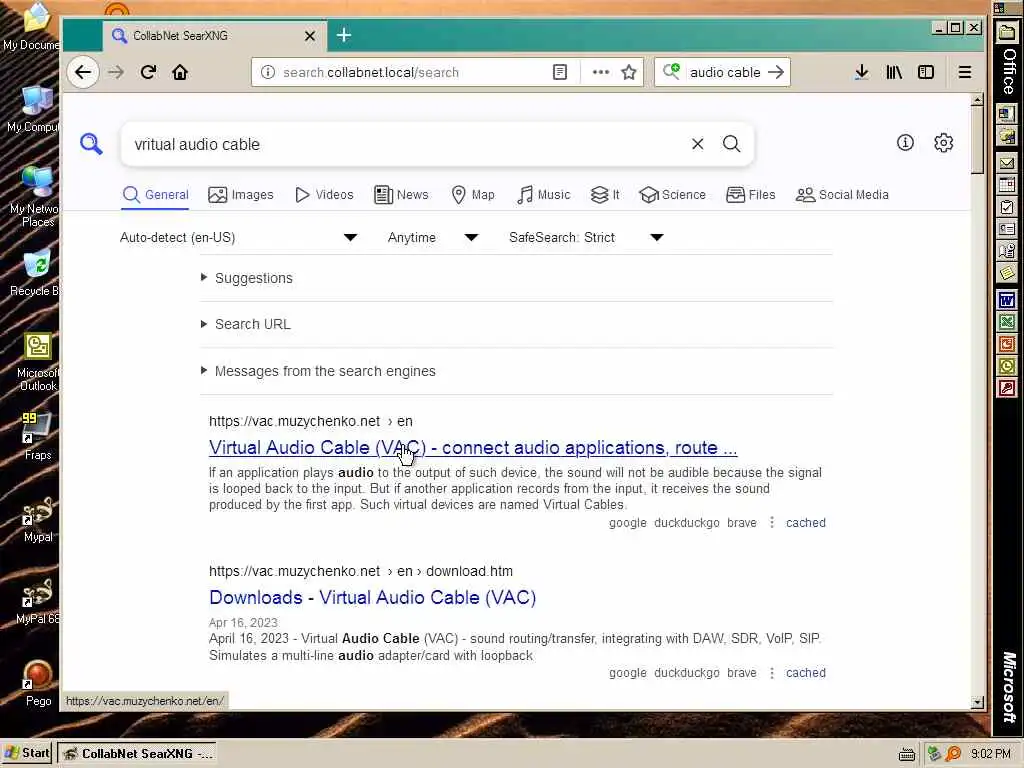
Task: Open the downloads arrow icon
Action: pyautogui.click(x=862, y=72)
